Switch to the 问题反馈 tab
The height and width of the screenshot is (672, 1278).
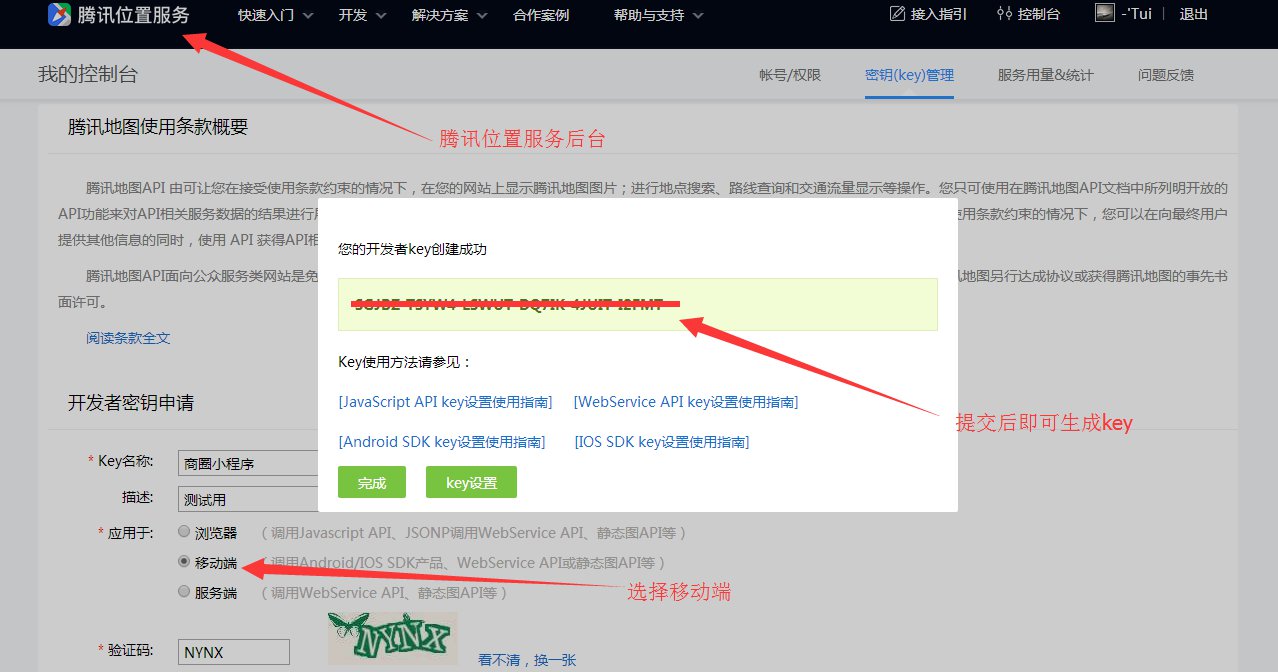pos(1165,75)
